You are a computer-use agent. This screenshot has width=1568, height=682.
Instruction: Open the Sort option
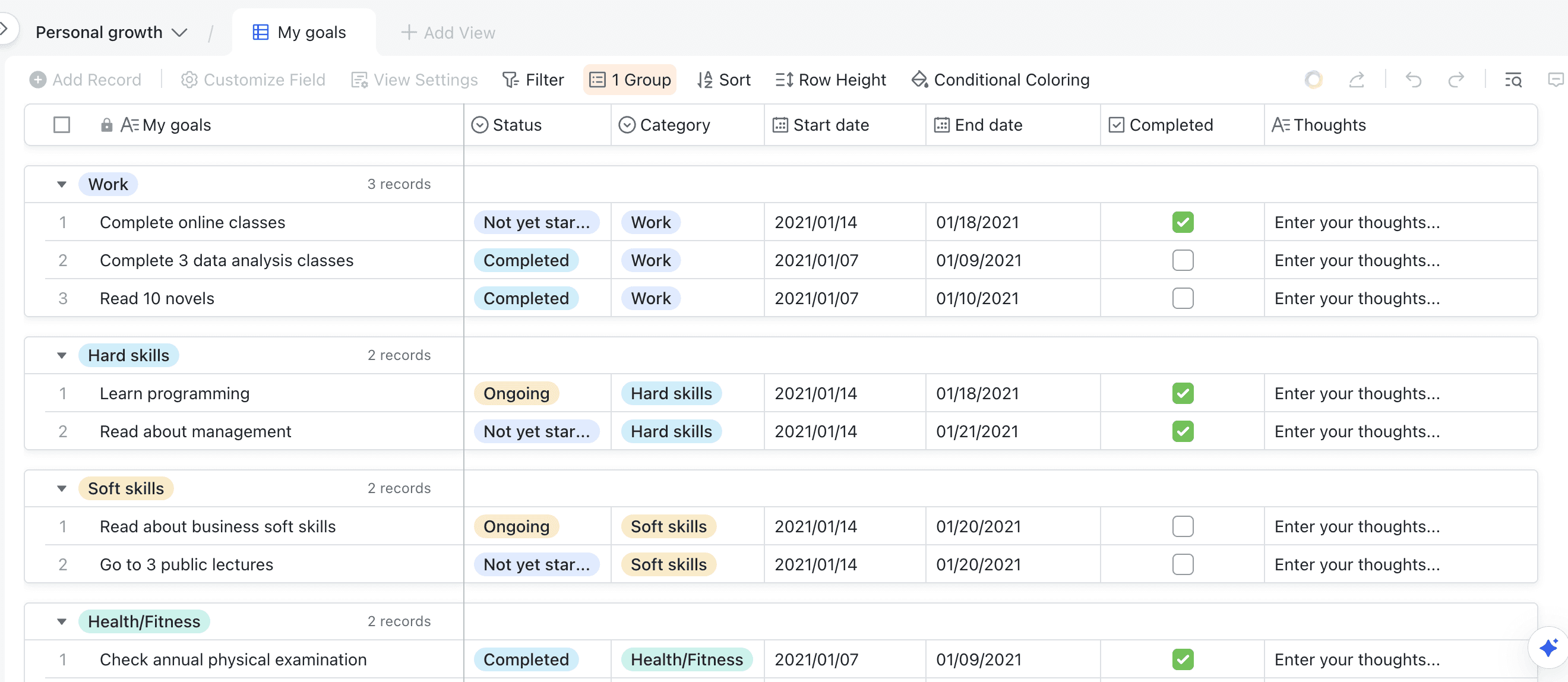[724, 80]
